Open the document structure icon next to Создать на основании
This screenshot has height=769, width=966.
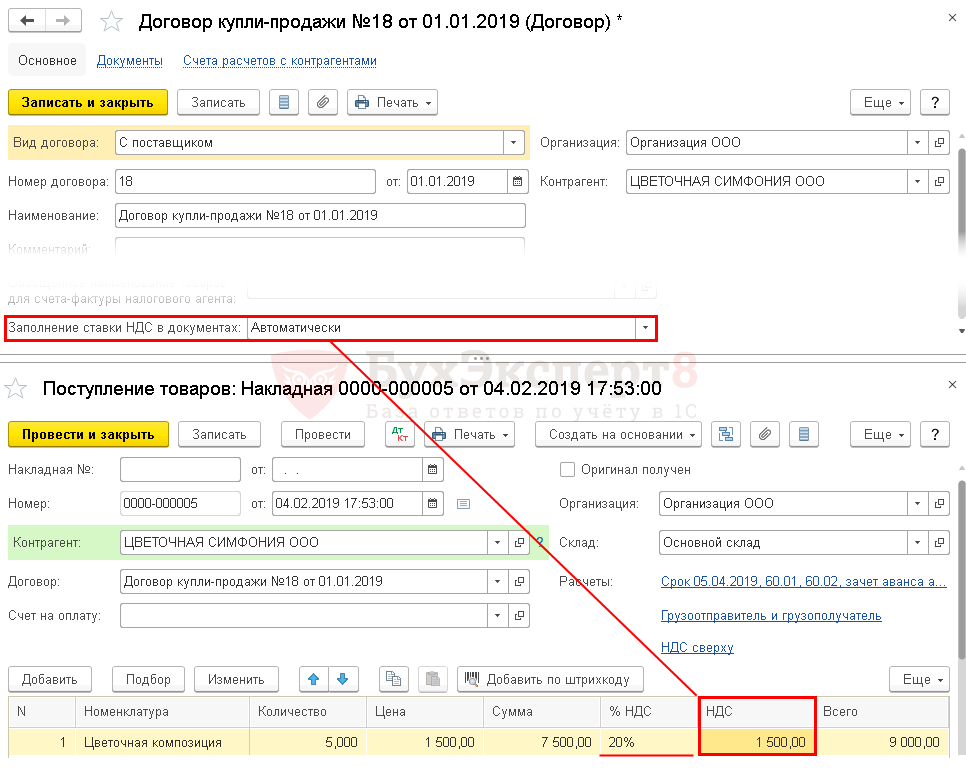point(726,434)
